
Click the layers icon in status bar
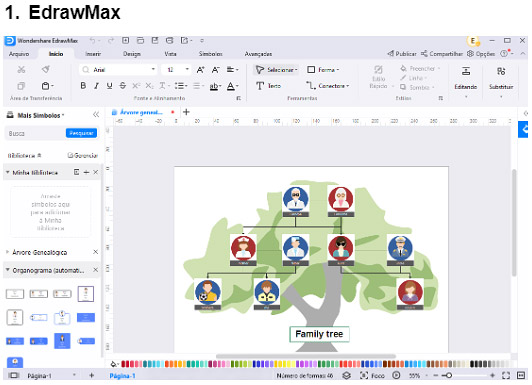pos(346,376)
